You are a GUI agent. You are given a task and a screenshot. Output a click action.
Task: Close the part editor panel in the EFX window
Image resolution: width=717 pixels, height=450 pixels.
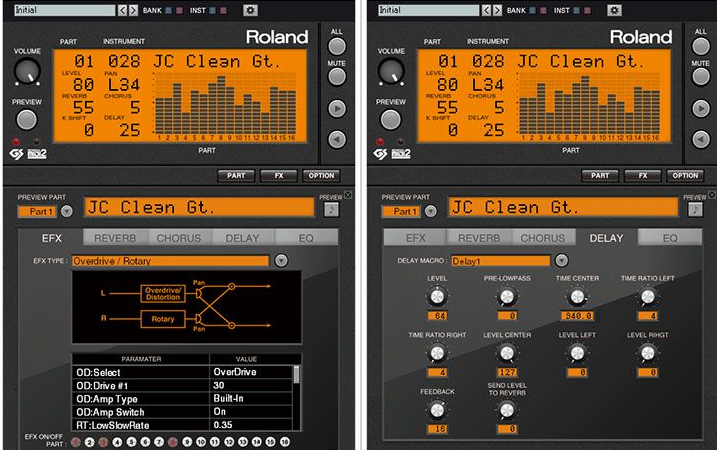[348, 195]
